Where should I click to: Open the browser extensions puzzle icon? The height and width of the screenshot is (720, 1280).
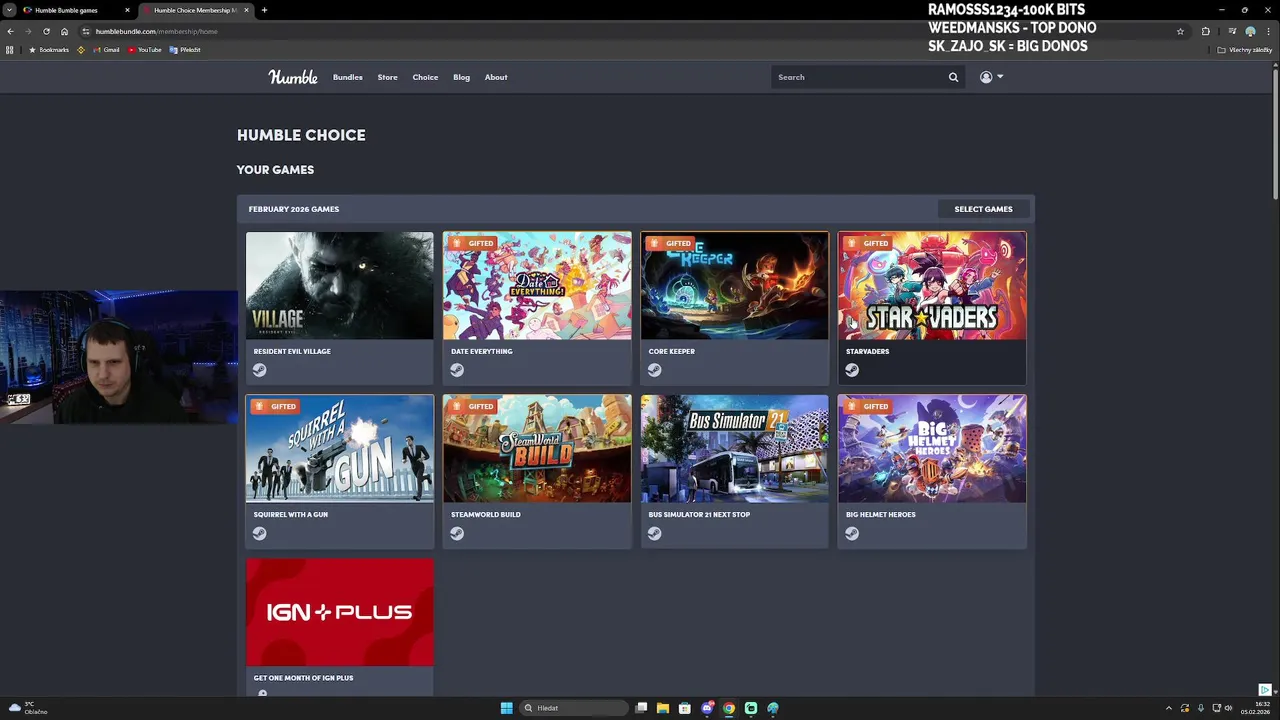(1205, 31)
